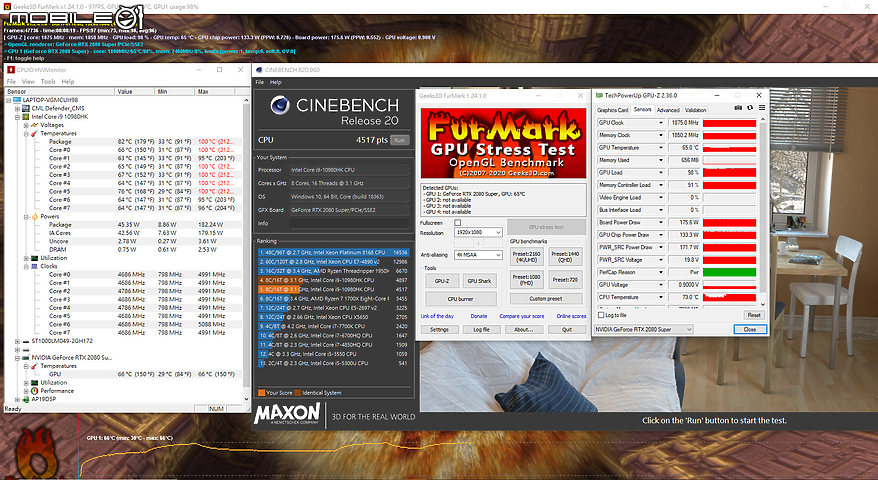Click the GPU-Z tool button in FurMark
The height and width of the screenshot is (480, 878).
click(442, 281)
